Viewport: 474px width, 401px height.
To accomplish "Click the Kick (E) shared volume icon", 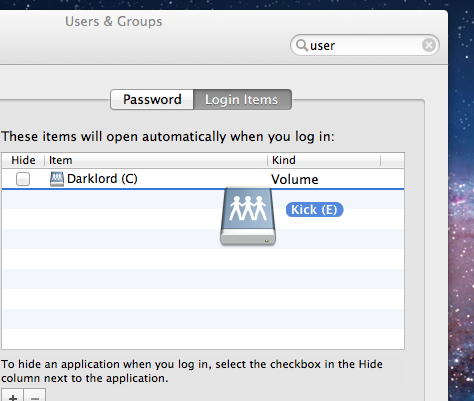I will coord(248,217).
